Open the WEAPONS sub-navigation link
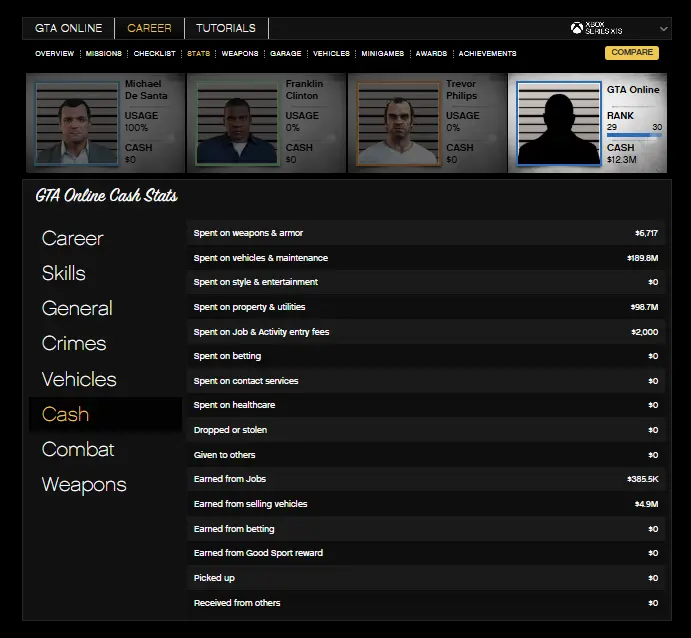The height and width of the screenshot is (638, 691). [x=240, y=54]
